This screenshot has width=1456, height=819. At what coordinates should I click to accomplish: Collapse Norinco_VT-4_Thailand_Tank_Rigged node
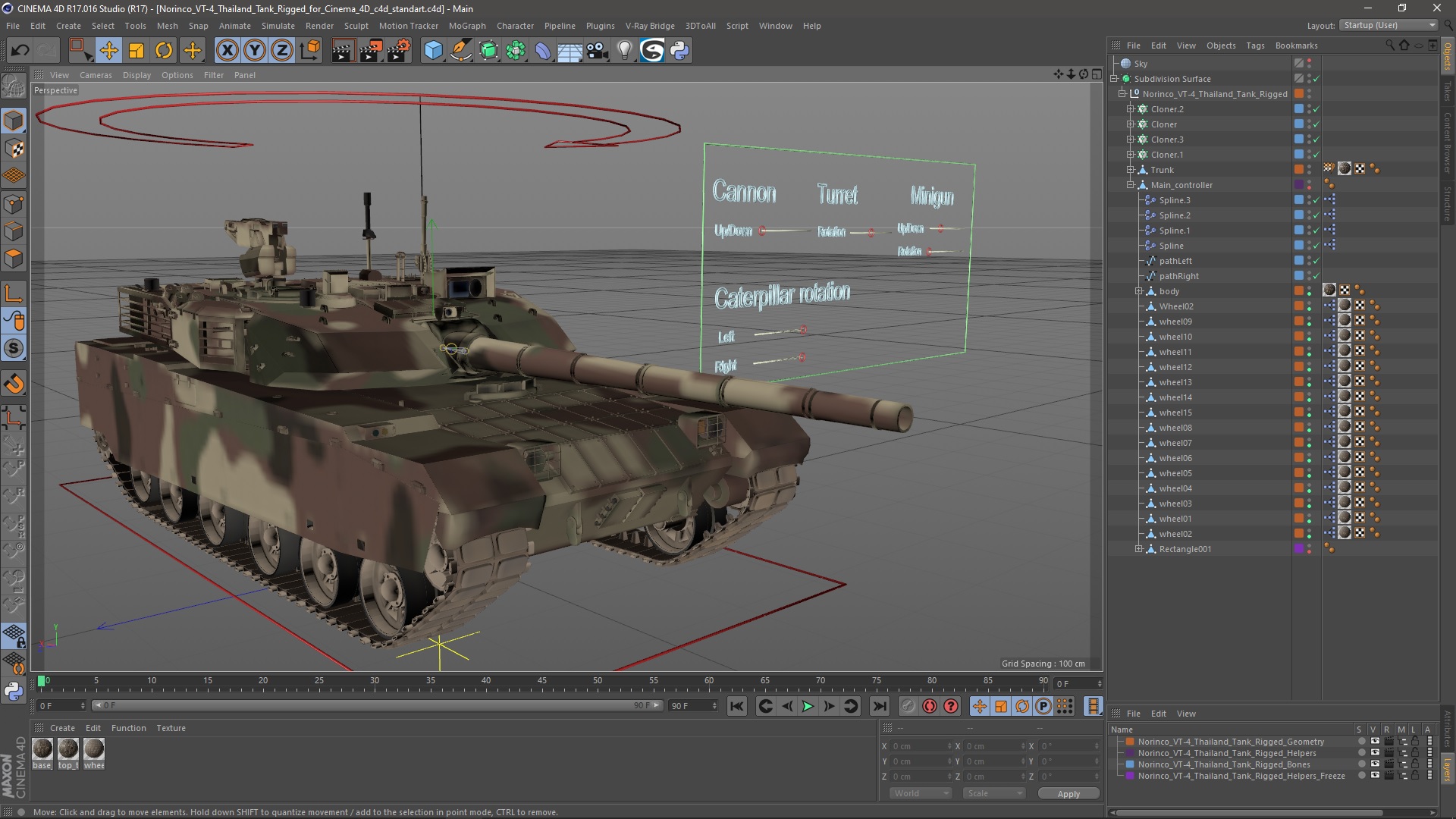point(1122,94)
